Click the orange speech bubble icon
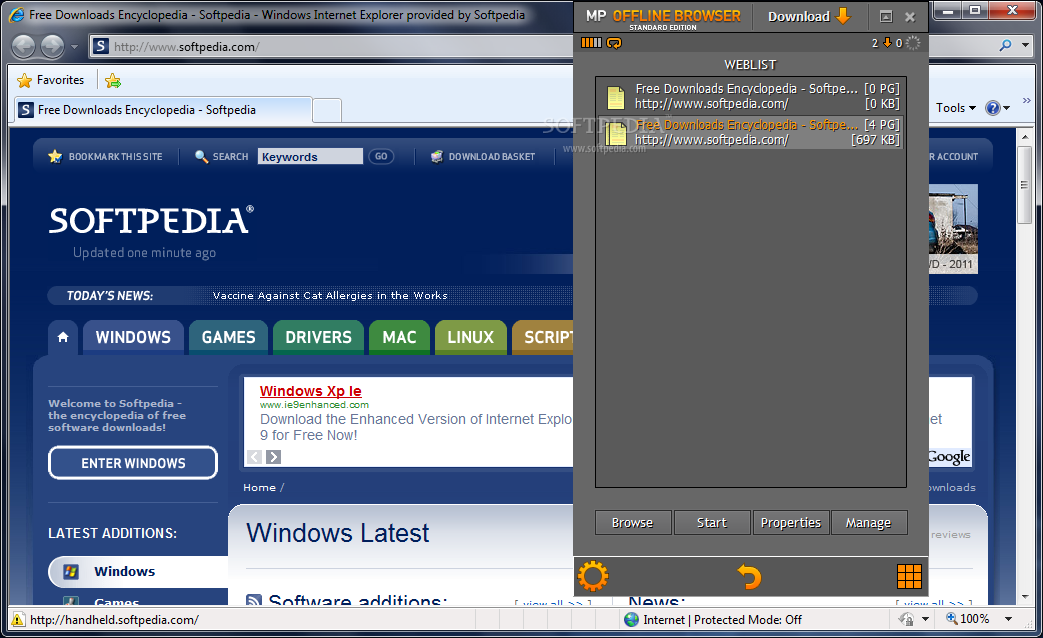 [x=614, y=43]
